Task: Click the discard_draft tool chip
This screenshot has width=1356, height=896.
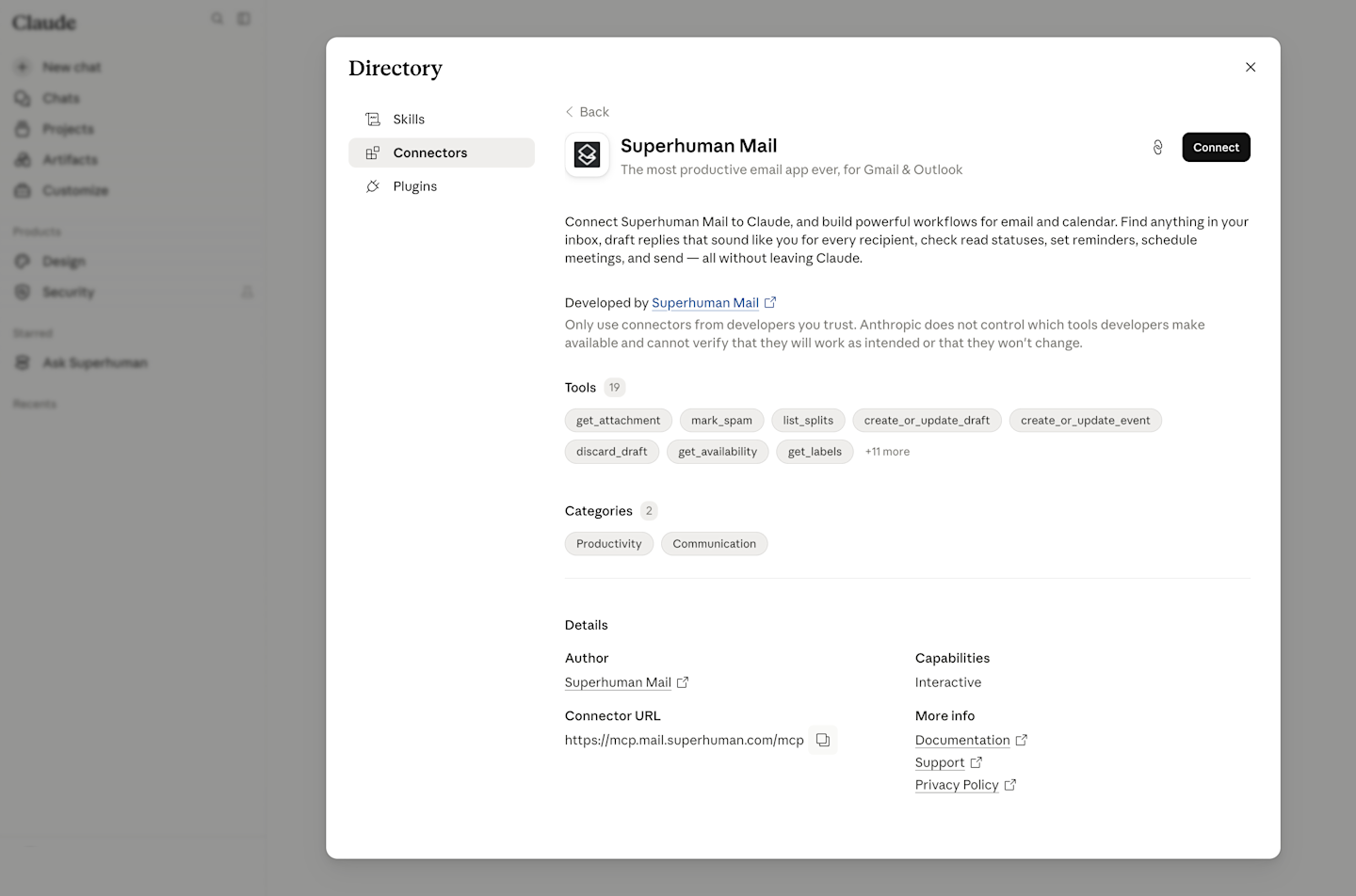Action: (612, 452)
